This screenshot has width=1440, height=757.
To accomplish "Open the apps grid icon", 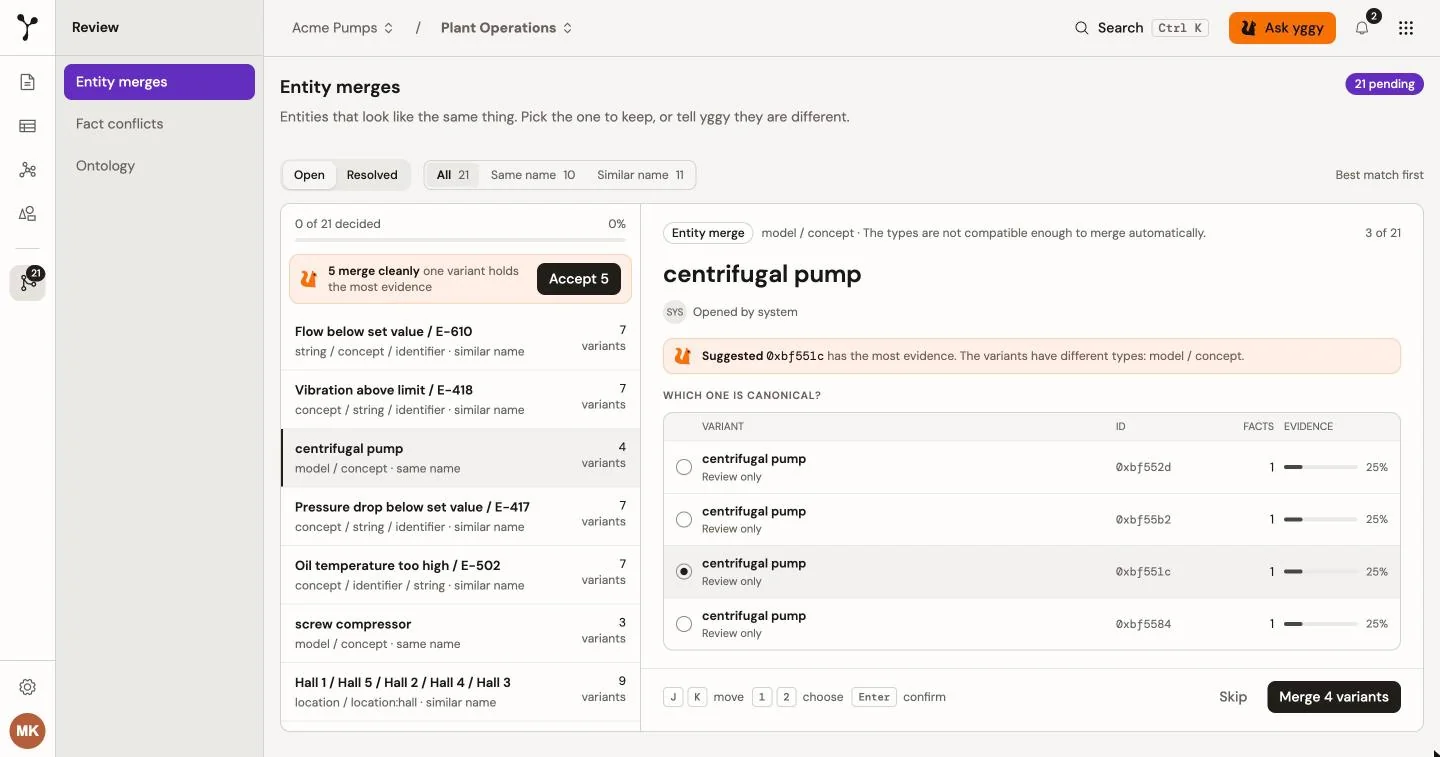I will point(1406,28).
